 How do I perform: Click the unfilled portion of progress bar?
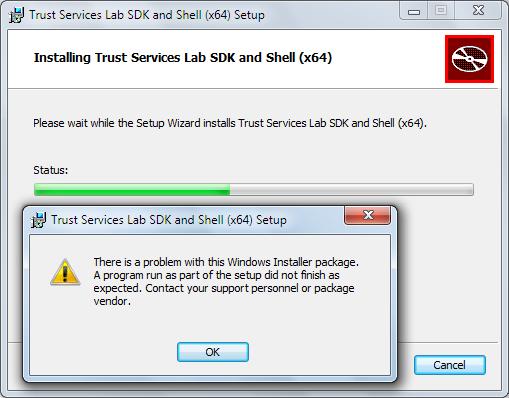[x=352, y=189]
